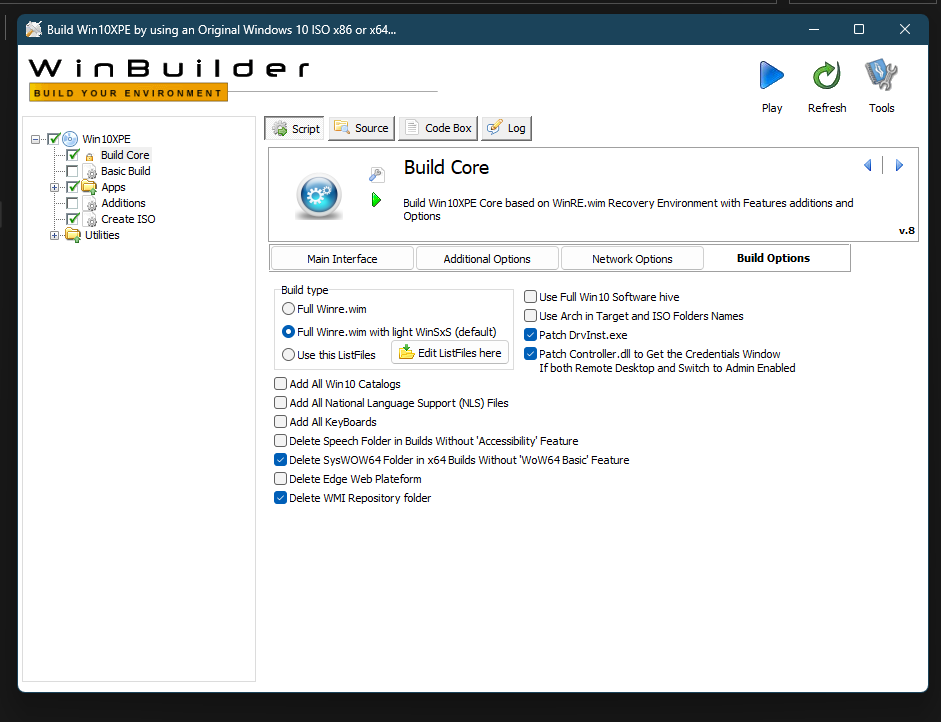Switch to Additional Options tab

(x=487, y=259)
